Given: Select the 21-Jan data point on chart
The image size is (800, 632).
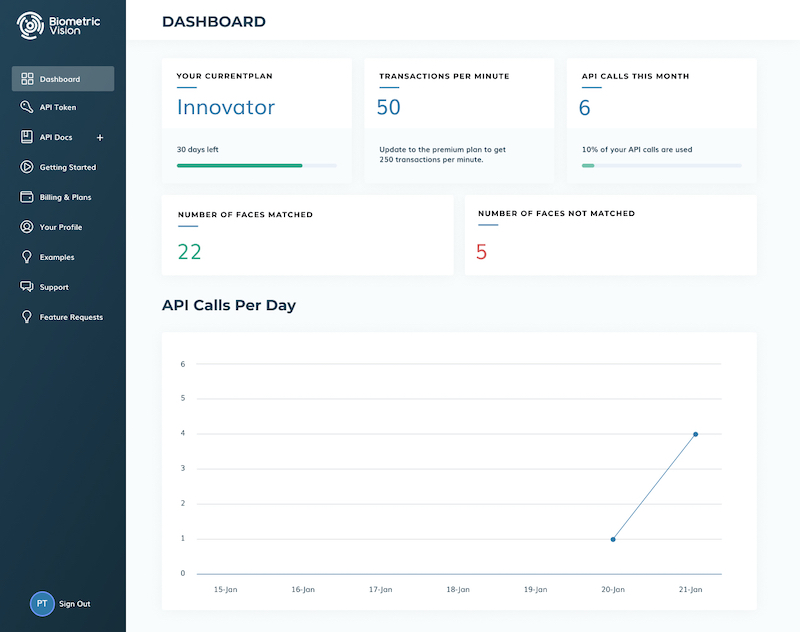Looking at the screenshot, I should (x=695, y=434).
